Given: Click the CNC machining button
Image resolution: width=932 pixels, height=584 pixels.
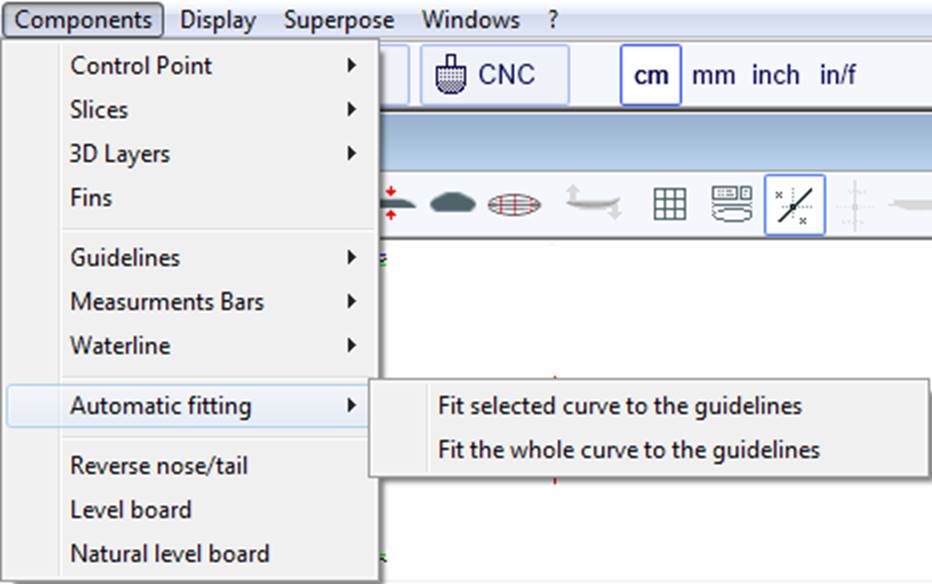Looking at the screenshot, I should 493,75.
